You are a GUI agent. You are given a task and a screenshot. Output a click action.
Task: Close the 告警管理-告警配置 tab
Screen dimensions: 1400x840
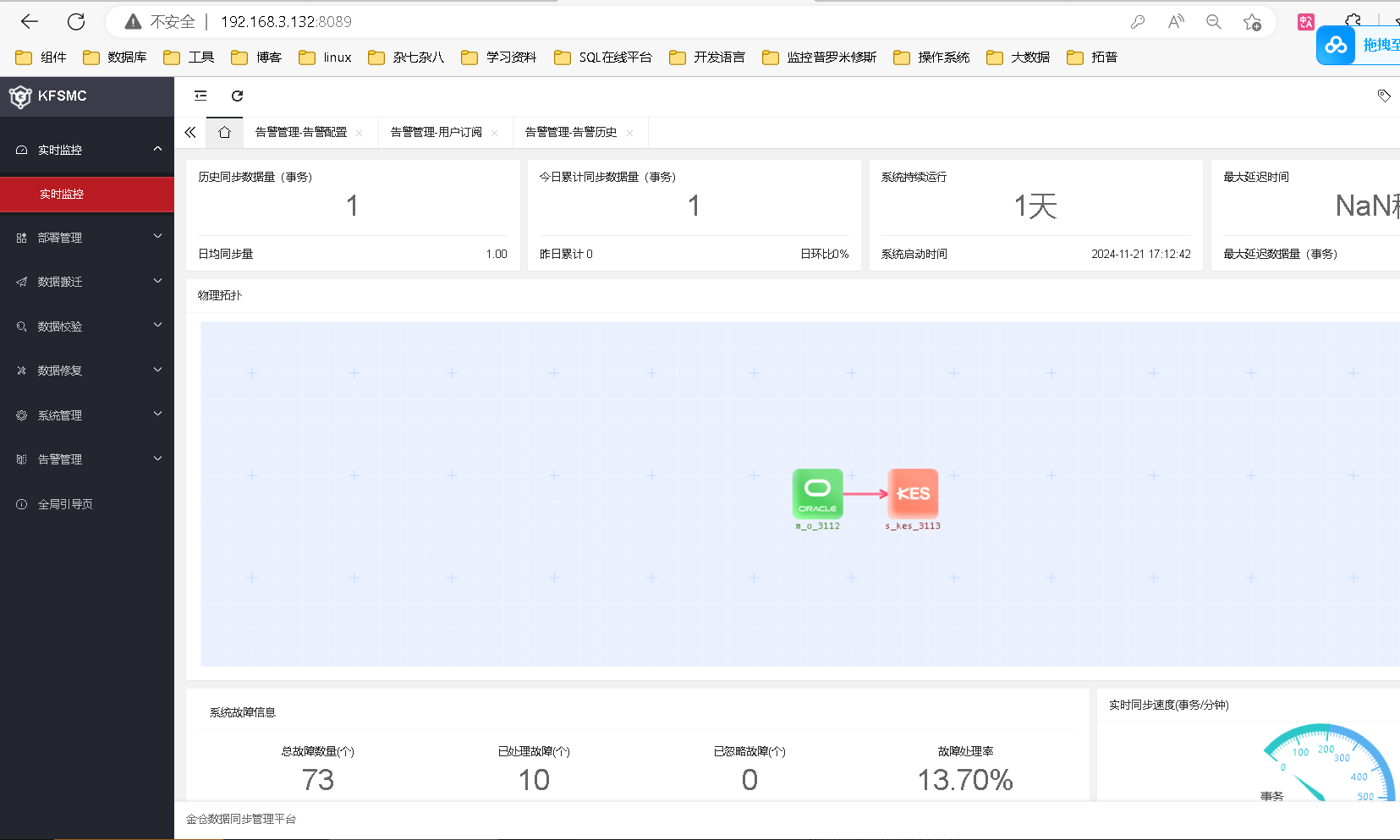click(360, 133)
